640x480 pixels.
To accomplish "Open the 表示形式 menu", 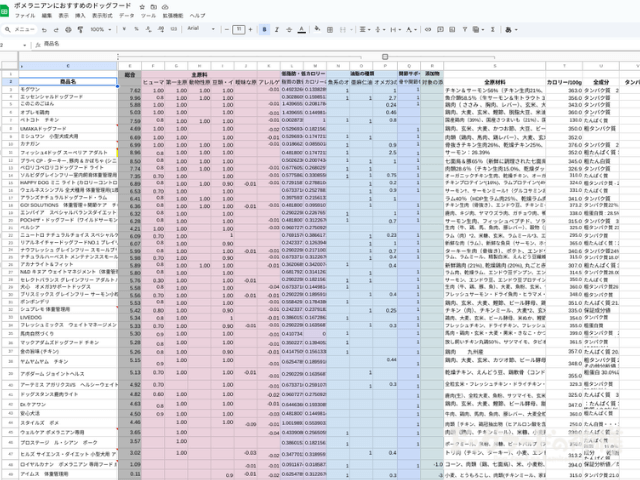I will click(102, 16).
